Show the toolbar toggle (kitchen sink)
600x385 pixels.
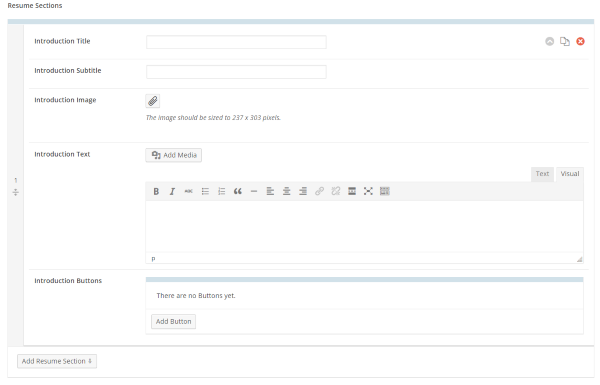click(385, 191)
